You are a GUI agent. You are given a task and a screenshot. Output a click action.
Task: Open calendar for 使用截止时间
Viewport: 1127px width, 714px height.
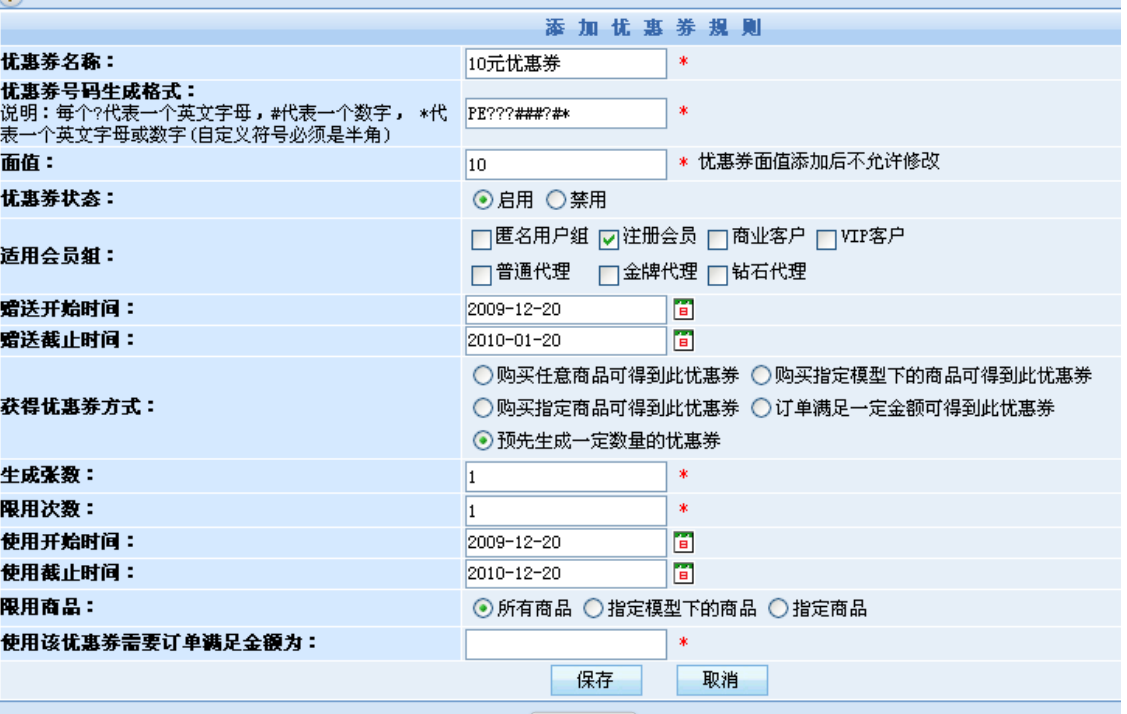pyautogui.click(x=684, y=573)
